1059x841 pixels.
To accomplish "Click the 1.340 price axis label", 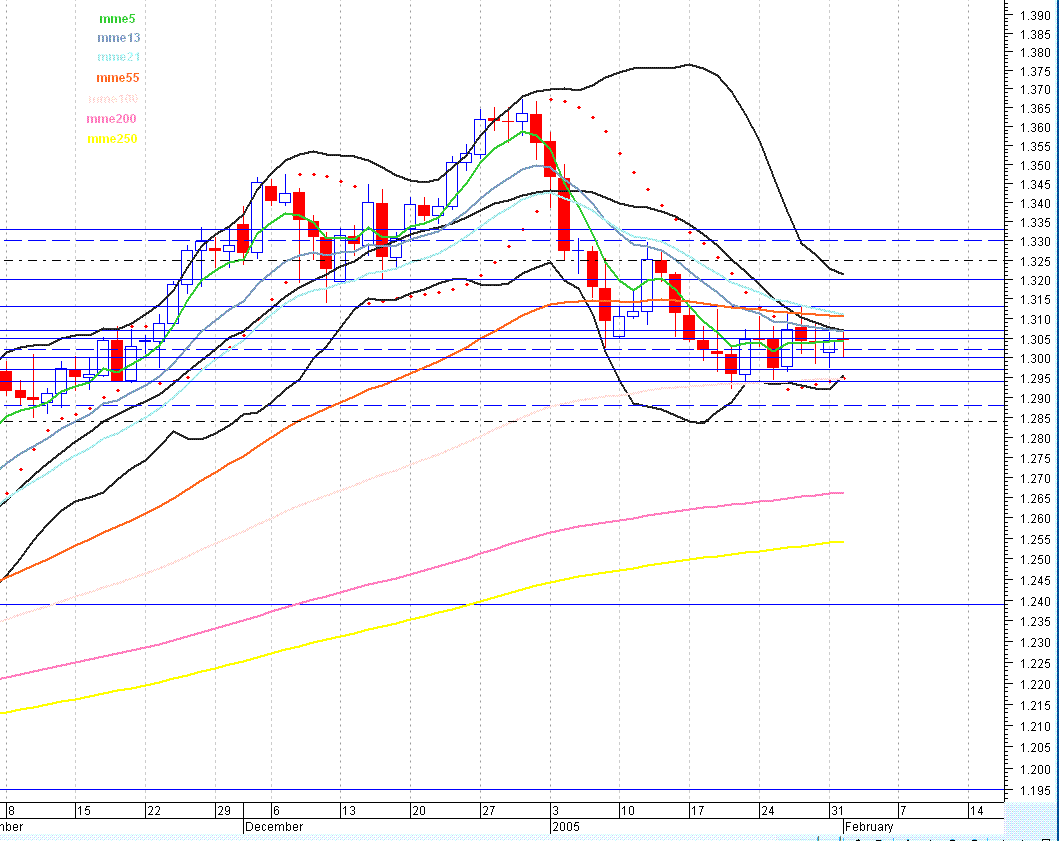I will [1035, 203].
